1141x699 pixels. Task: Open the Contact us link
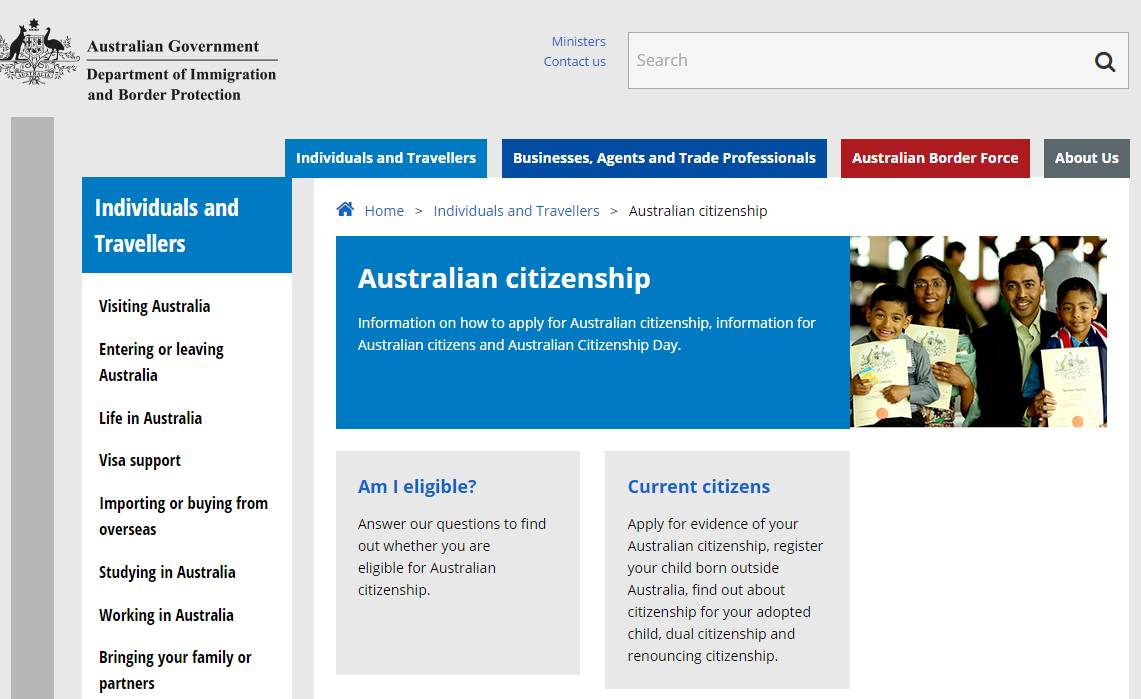click(575, 62)
